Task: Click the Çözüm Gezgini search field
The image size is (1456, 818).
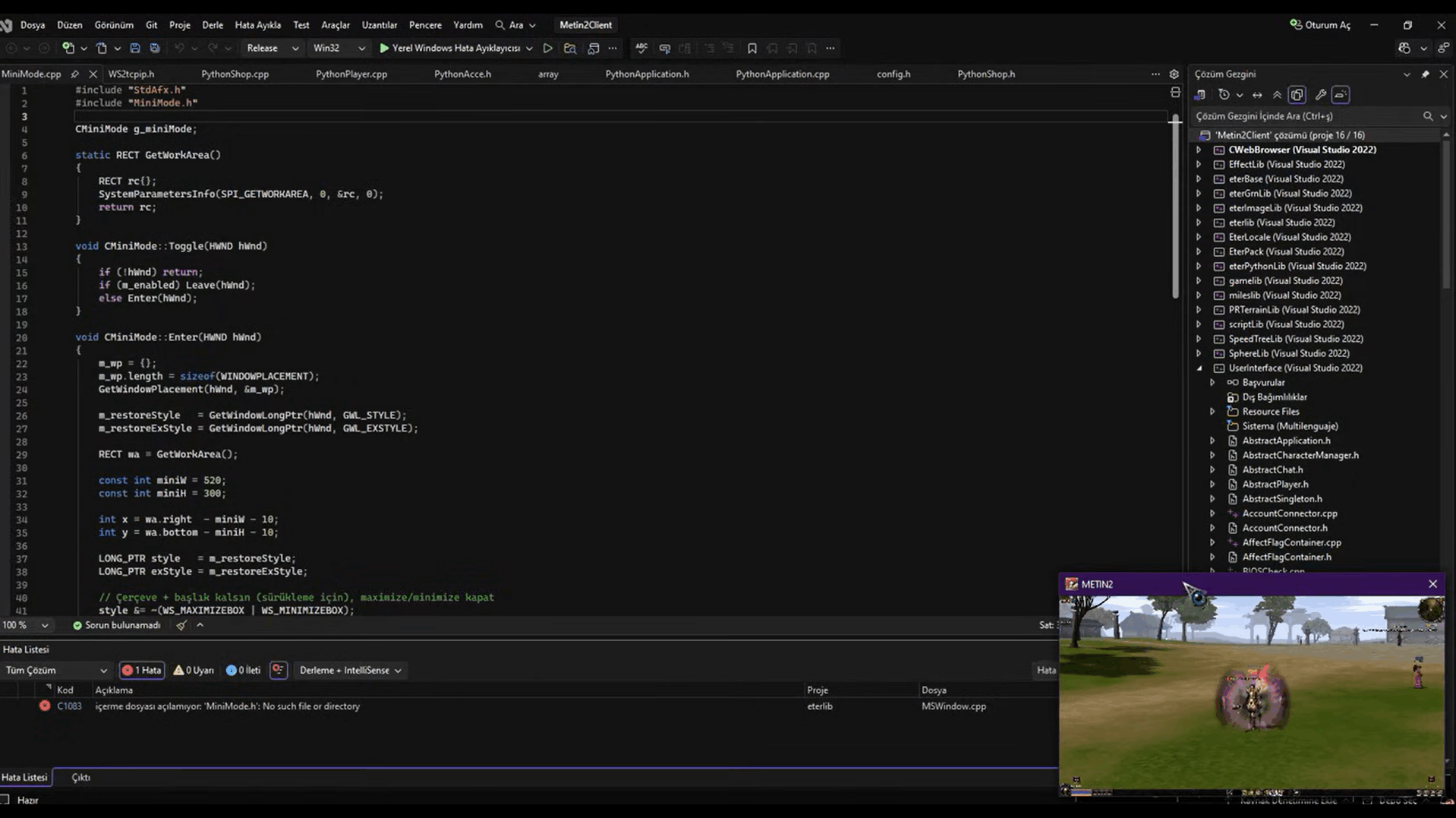Action: pyautogui.click(x=1306, y=116)
